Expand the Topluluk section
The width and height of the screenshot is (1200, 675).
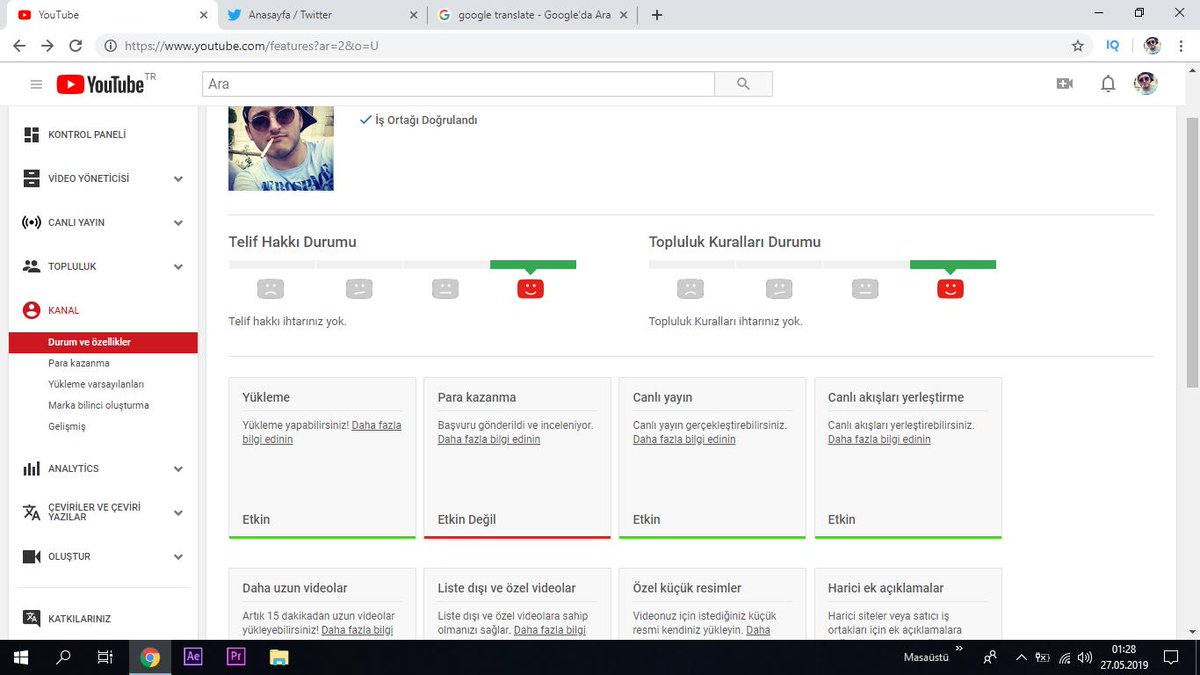click(178, 267)
